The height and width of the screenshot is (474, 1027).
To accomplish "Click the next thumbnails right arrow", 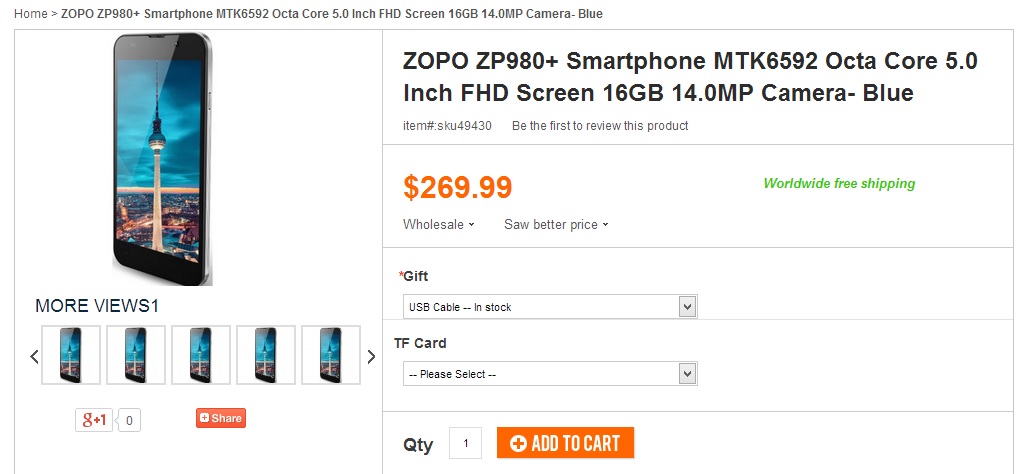I will tap(371, 356).
